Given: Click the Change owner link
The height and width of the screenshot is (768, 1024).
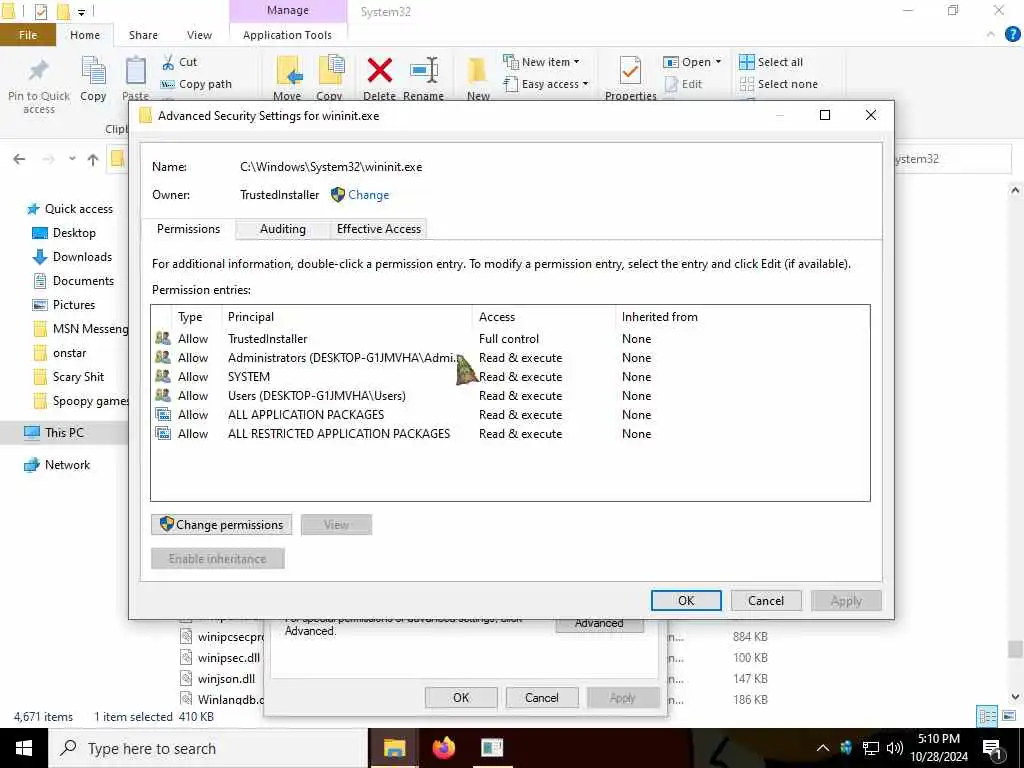Looking at the screenshot, I should (x=368, y=195).
